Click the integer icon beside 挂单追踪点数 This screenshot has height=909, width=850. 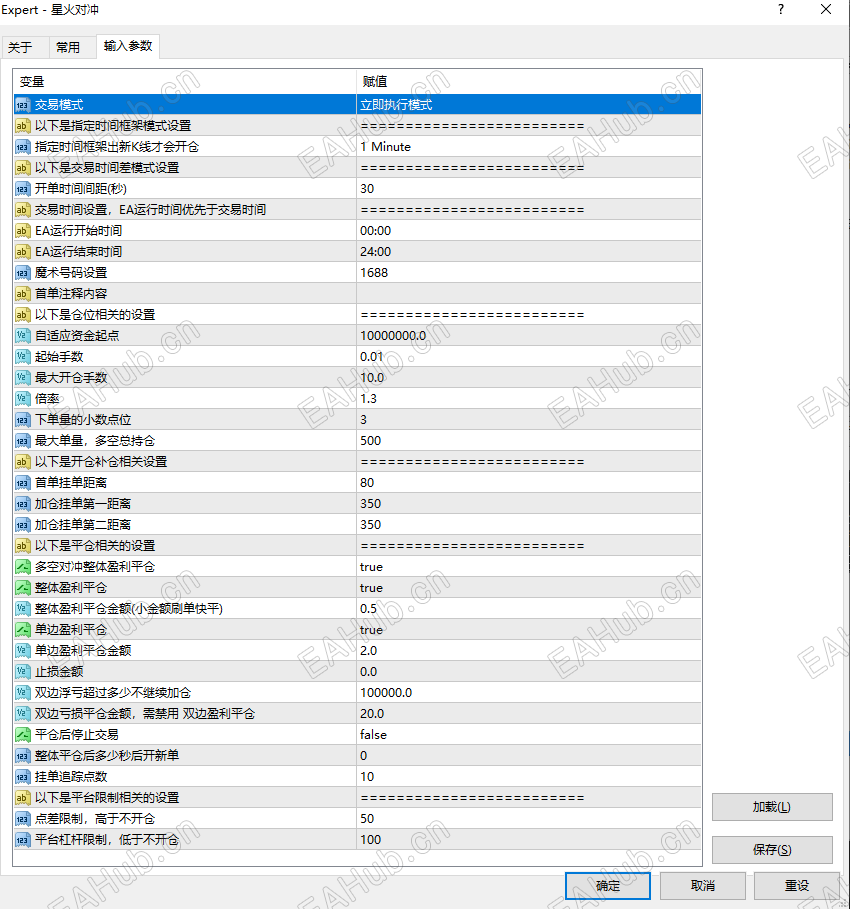(22, 777)
